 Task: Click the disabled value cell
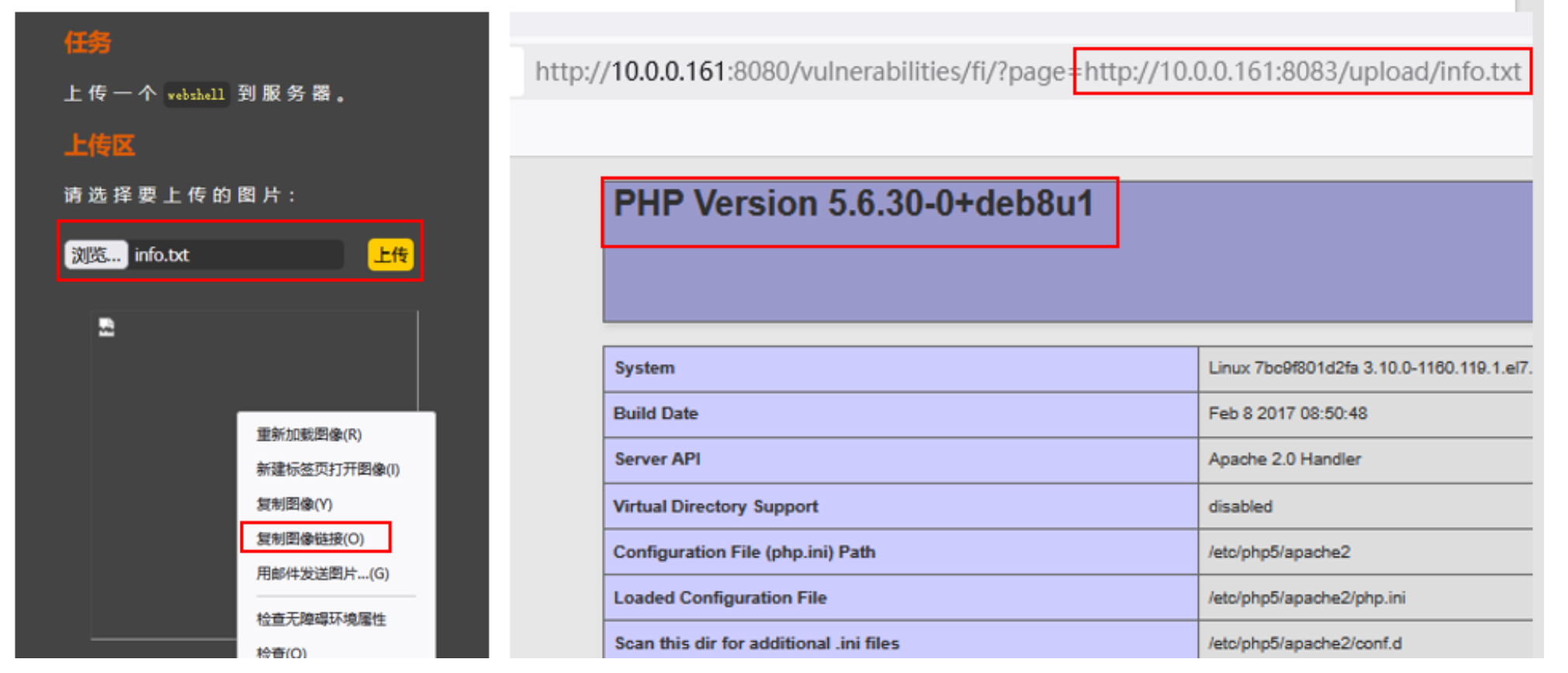tap(1240, 506)
